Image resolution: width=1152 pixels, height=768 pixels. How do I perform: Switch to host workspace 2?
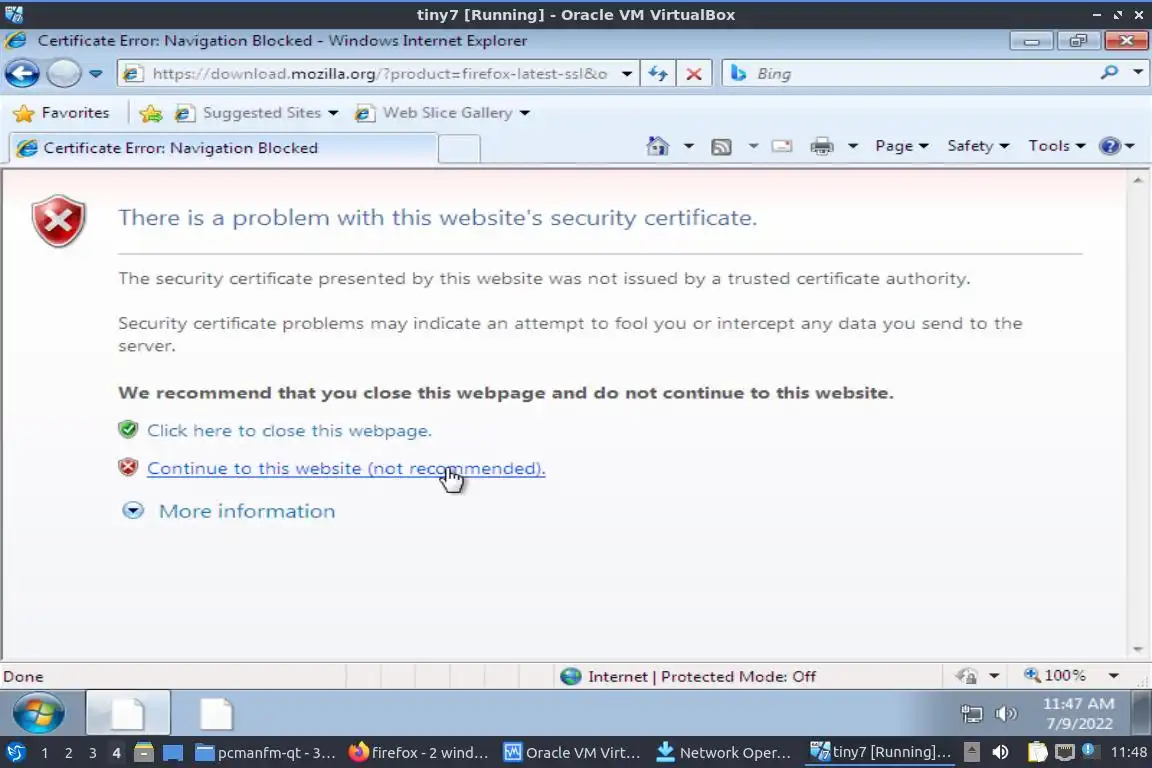click(68, 753)
